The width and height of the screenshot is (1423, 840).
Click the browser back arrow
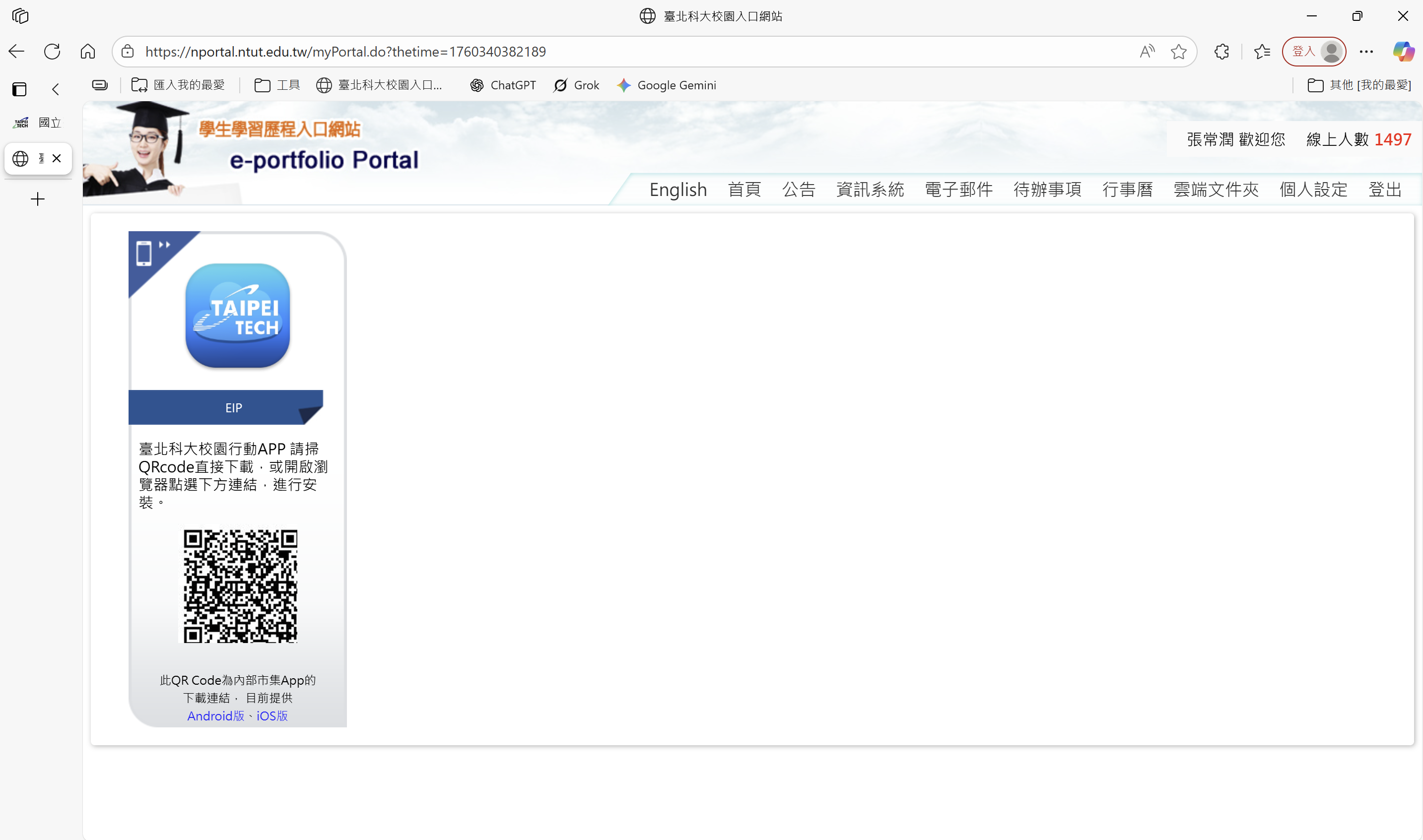point(16,52)
